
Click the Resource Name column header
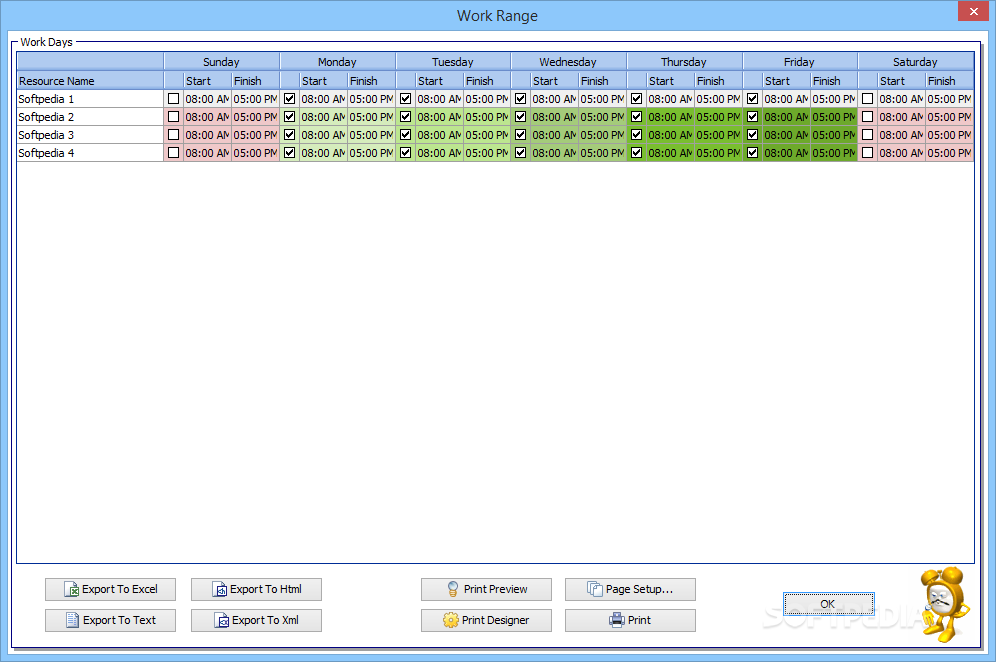90,81
